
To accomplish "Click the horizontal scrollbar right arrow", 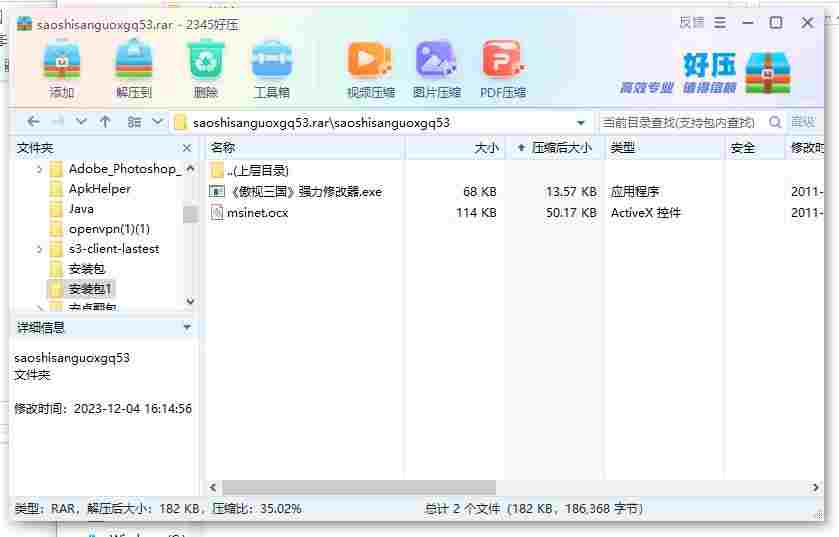I will click(815, 487).
